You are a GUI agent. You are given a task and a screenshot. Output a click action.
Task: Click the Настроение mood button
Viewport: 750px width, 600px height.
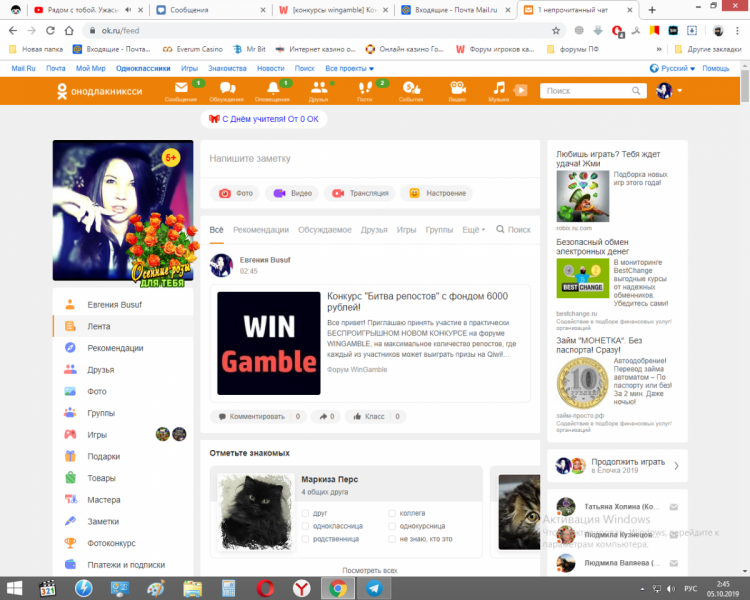(437, 193)
